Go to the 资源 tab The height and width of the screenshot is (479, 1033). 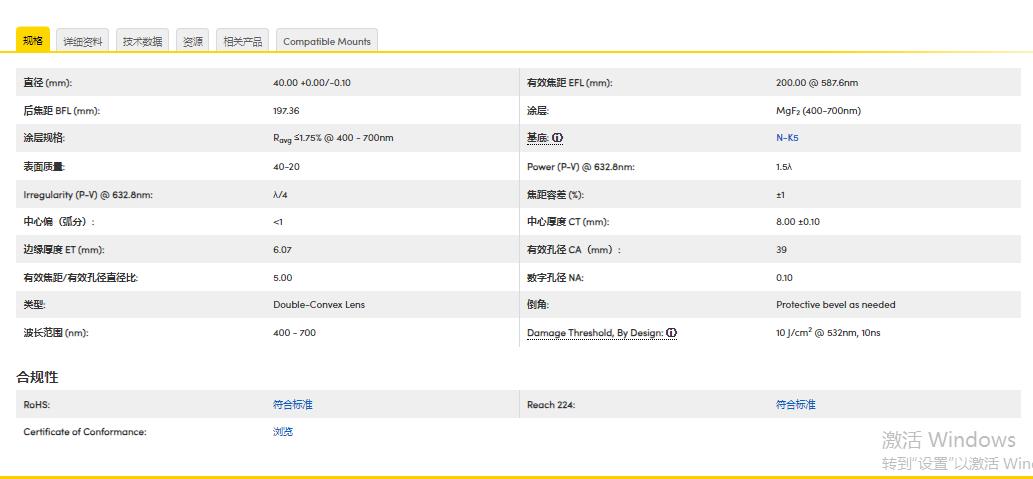coord(192,42)
